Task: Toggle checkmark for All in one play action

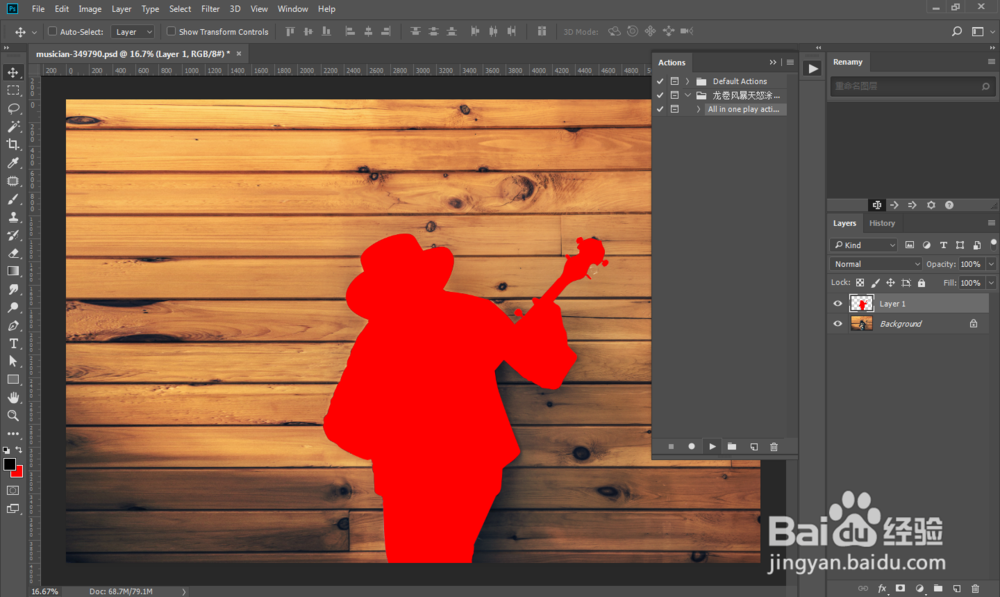Action: coord(661,109)
